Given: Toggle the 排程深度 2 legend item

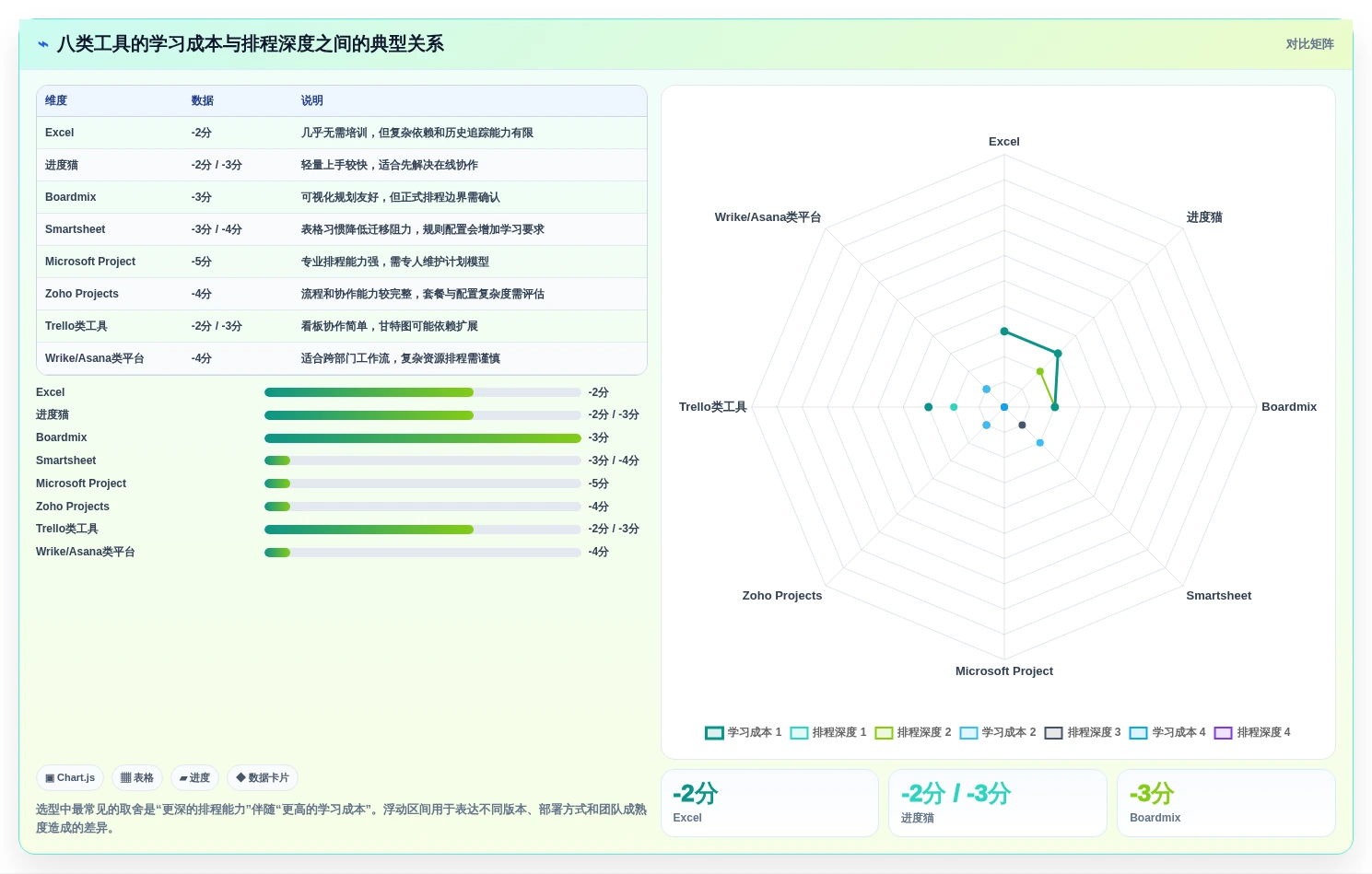Looking at the screenshot, I should (x=913, y=733).
